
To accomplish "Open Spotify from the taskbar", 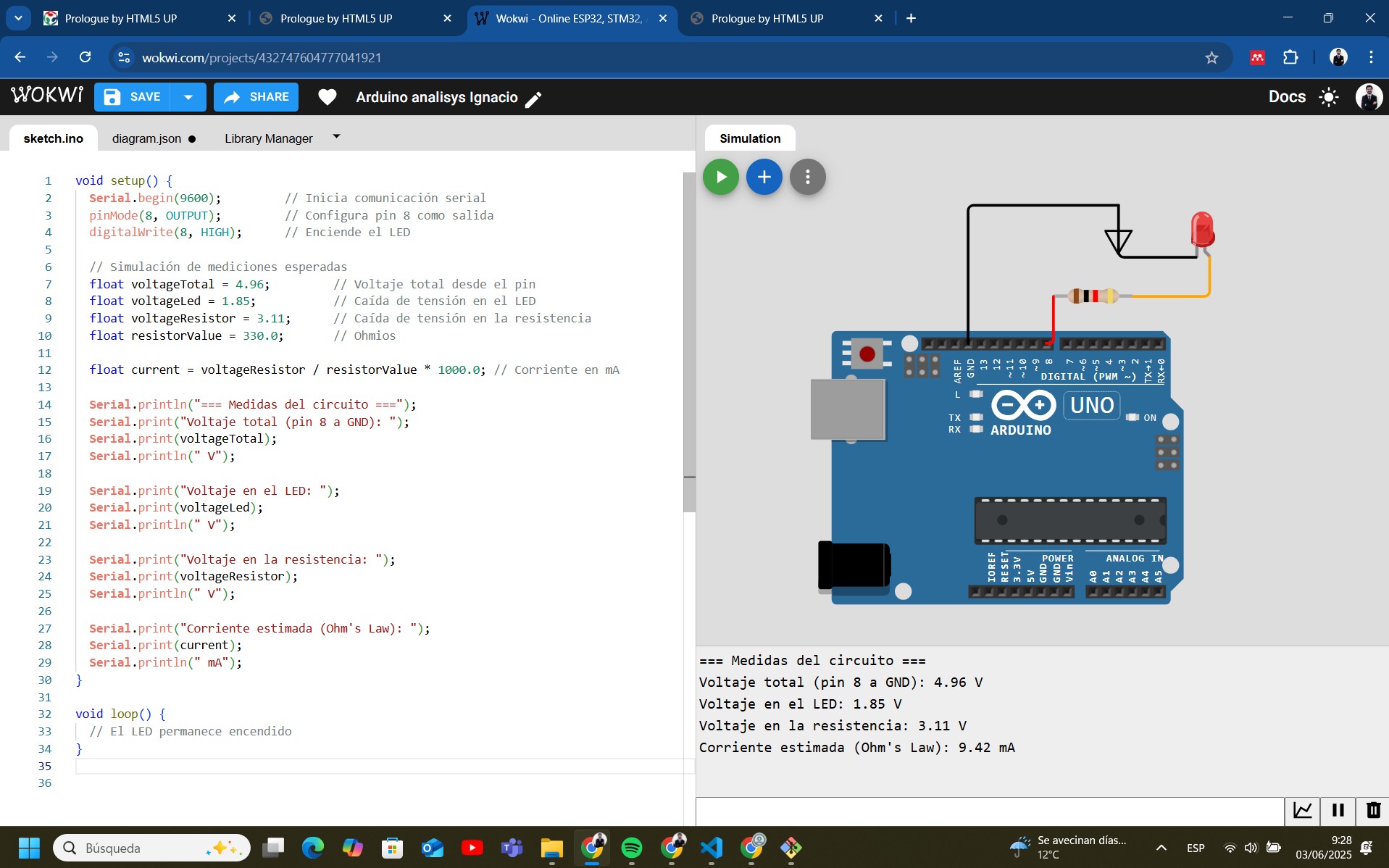I will tap(632, 847).
